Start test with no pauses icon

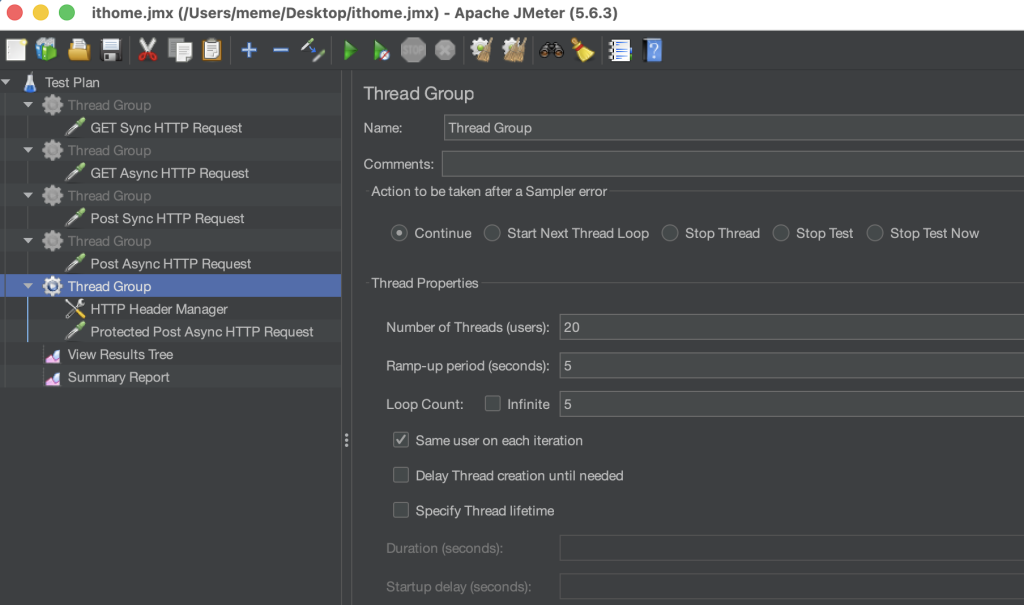coord(381,50)
